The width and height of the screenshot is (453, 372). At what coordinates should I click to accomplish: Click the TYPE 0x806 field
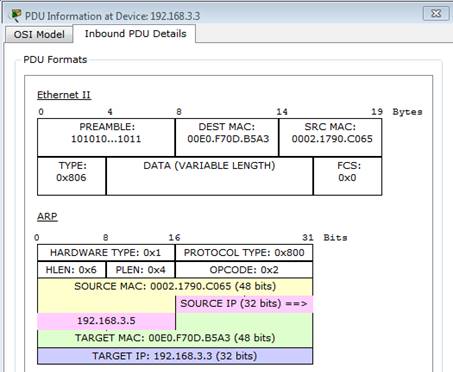(x=72, y=176)
